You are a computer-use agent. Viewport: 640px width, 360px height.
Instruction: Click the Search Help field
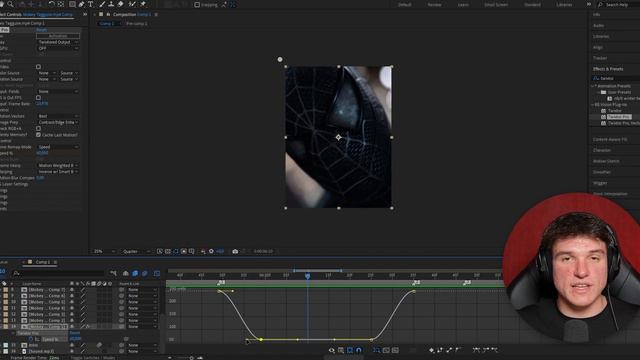[x=619, y=4]
